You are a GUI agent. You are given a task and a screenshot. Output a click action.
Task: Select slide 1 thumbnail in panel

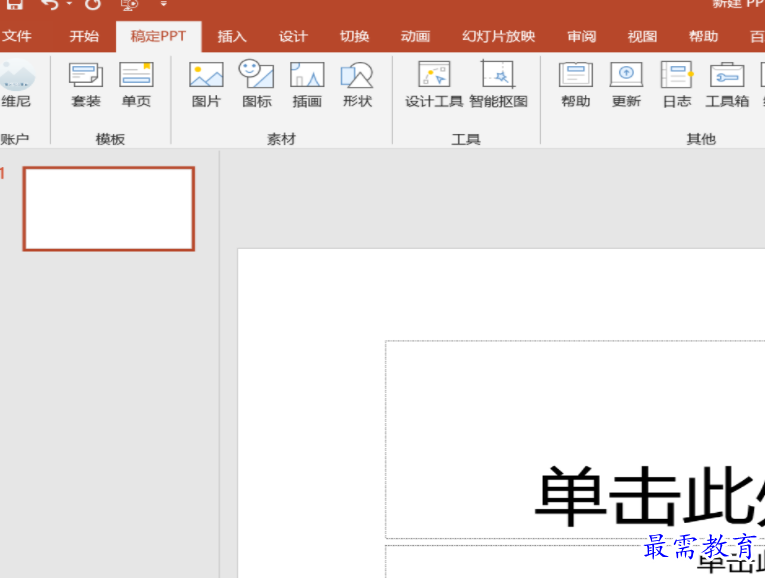point(108,209)
